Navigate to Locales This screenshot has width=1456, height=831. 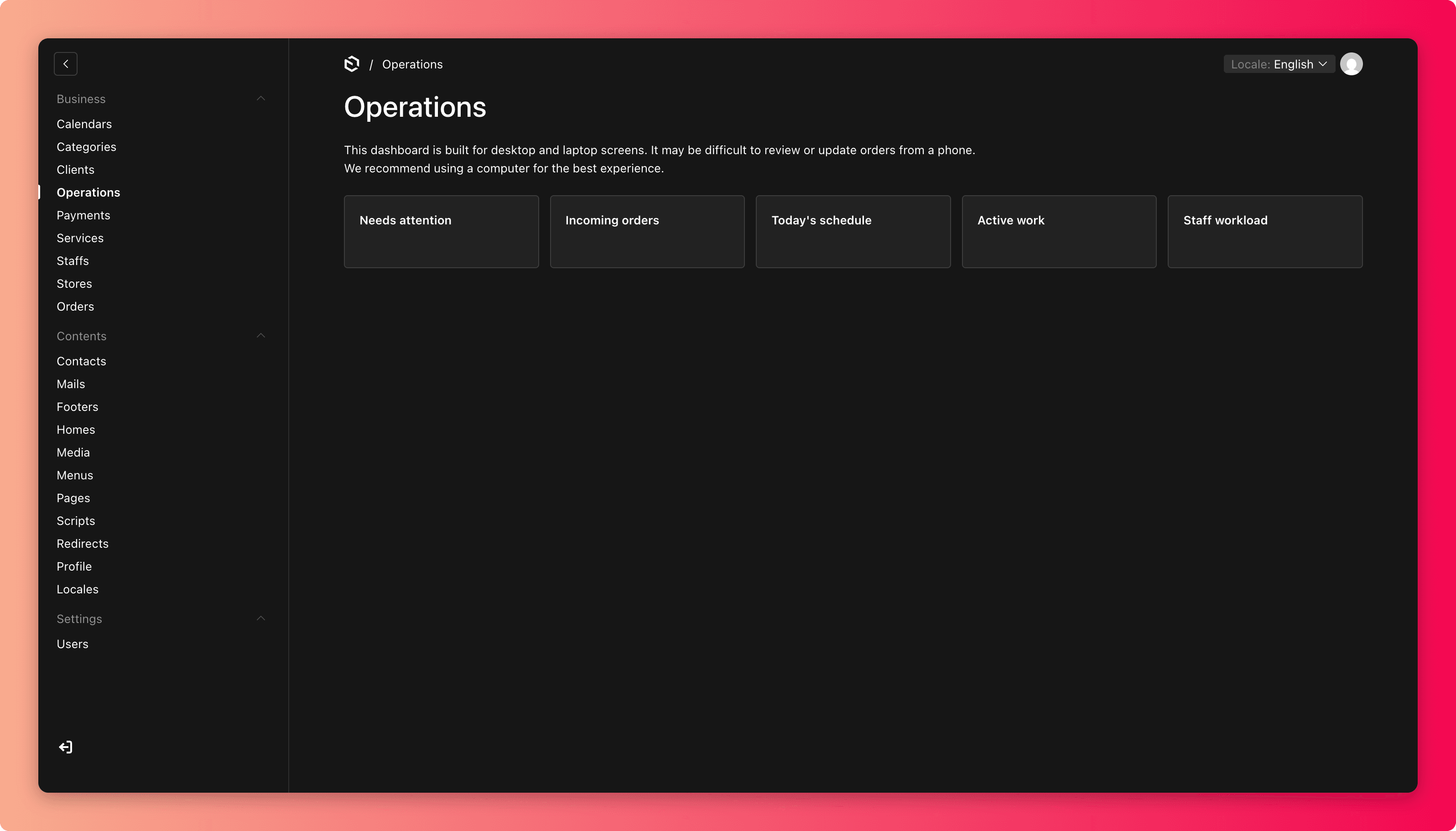point(78,590)
